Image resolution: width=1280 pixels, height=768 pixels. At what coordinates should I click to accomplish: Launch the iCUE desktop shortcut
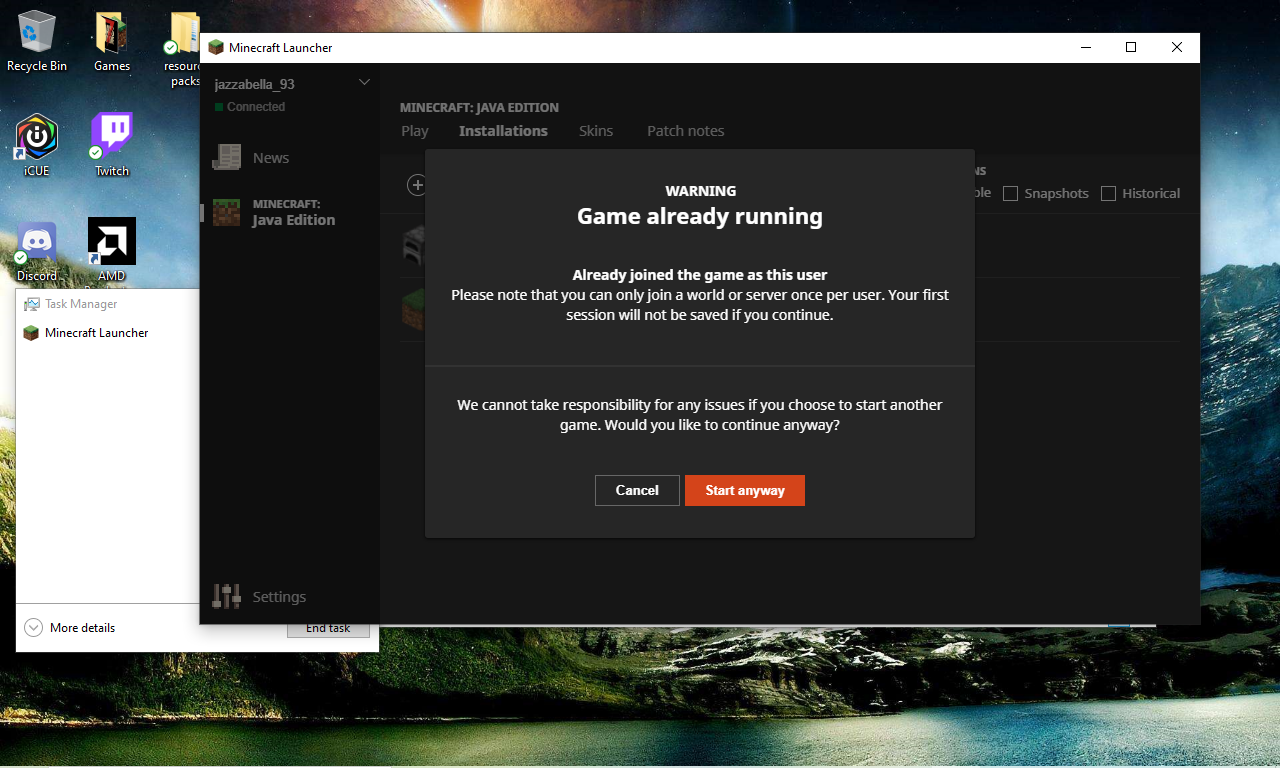click(x=37, y=146)
